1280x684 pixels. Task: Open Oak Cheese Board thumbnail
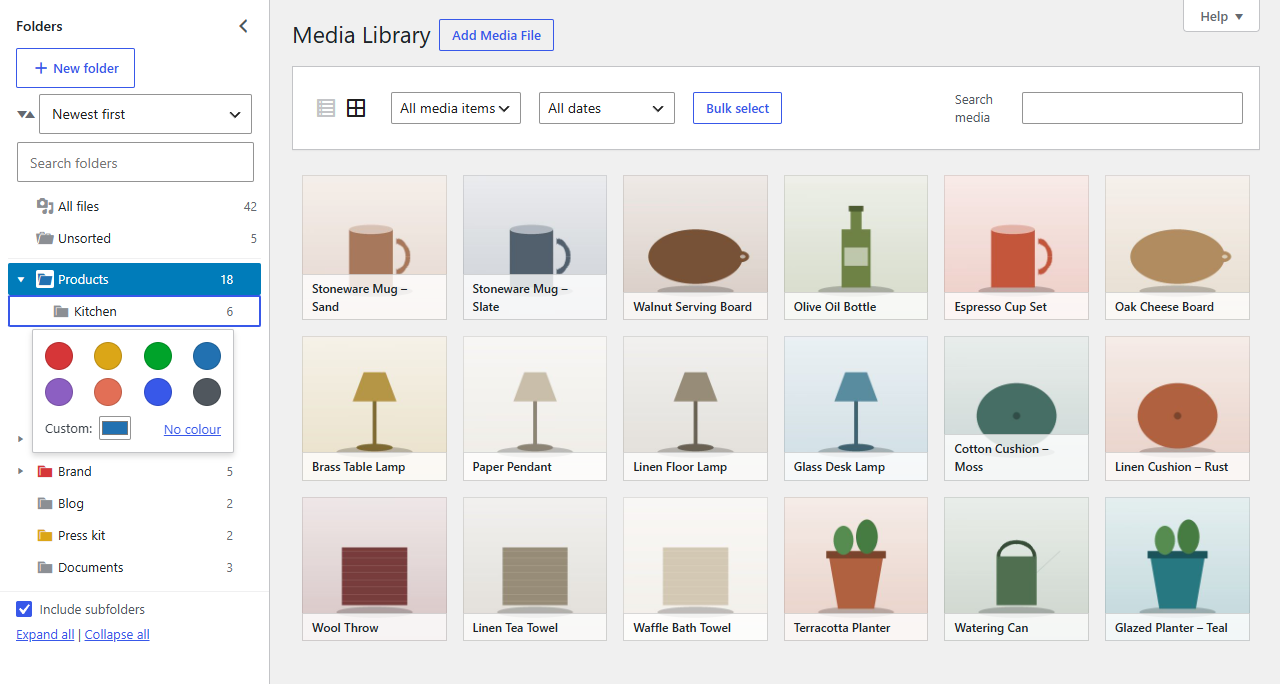click(1177, 248)
